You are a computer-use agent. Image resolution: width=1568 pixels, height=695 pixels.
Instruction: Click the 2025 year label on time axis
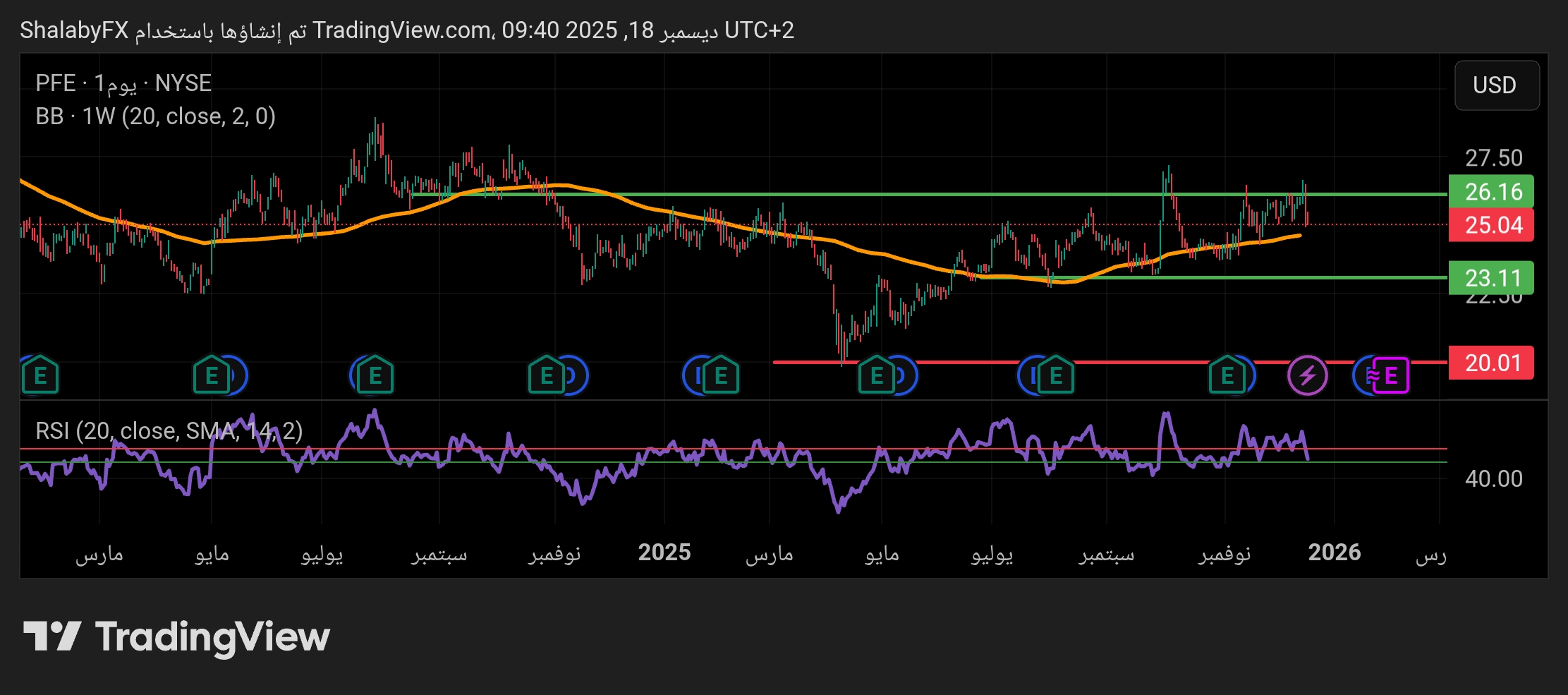[664, 552]
